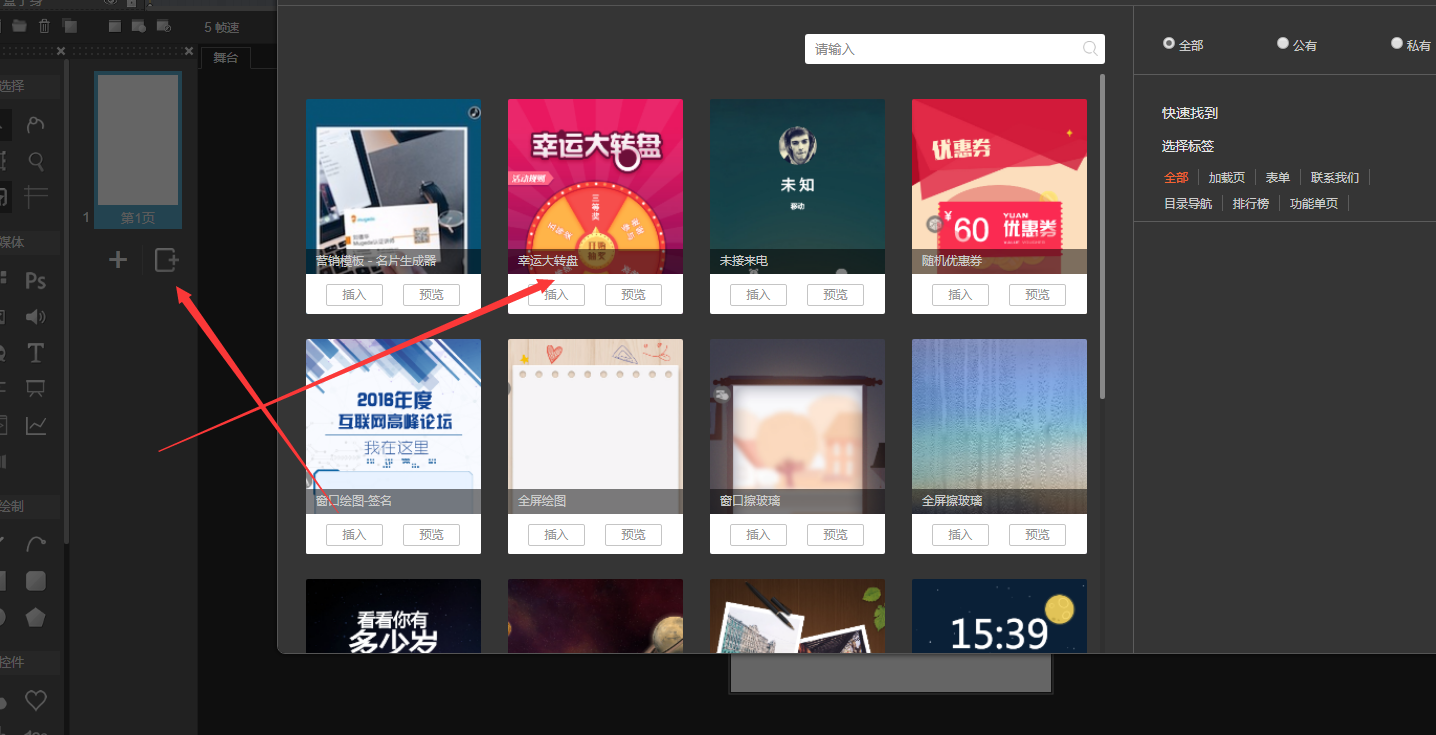Click the music icon on the 名片生成器 template

[x=474, y=111]
